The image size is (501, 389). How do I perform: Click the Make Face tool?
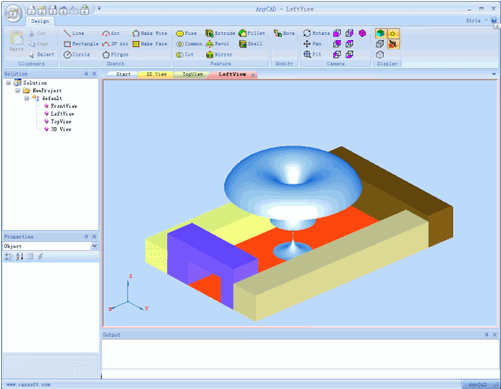[150, 44]
